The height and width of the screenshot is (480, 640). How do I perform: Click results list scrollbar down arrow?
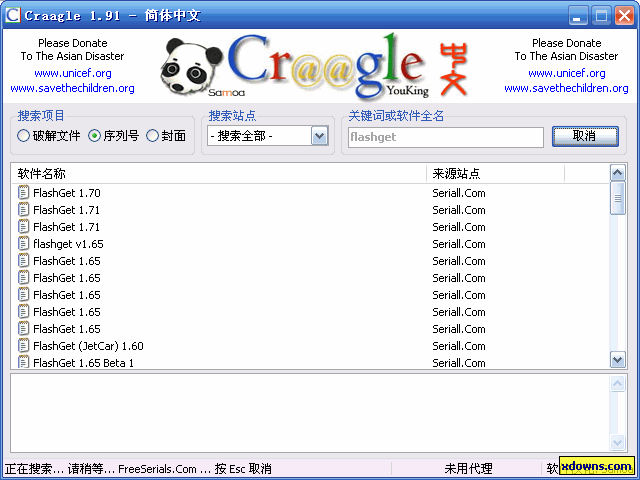pos(618,360)
